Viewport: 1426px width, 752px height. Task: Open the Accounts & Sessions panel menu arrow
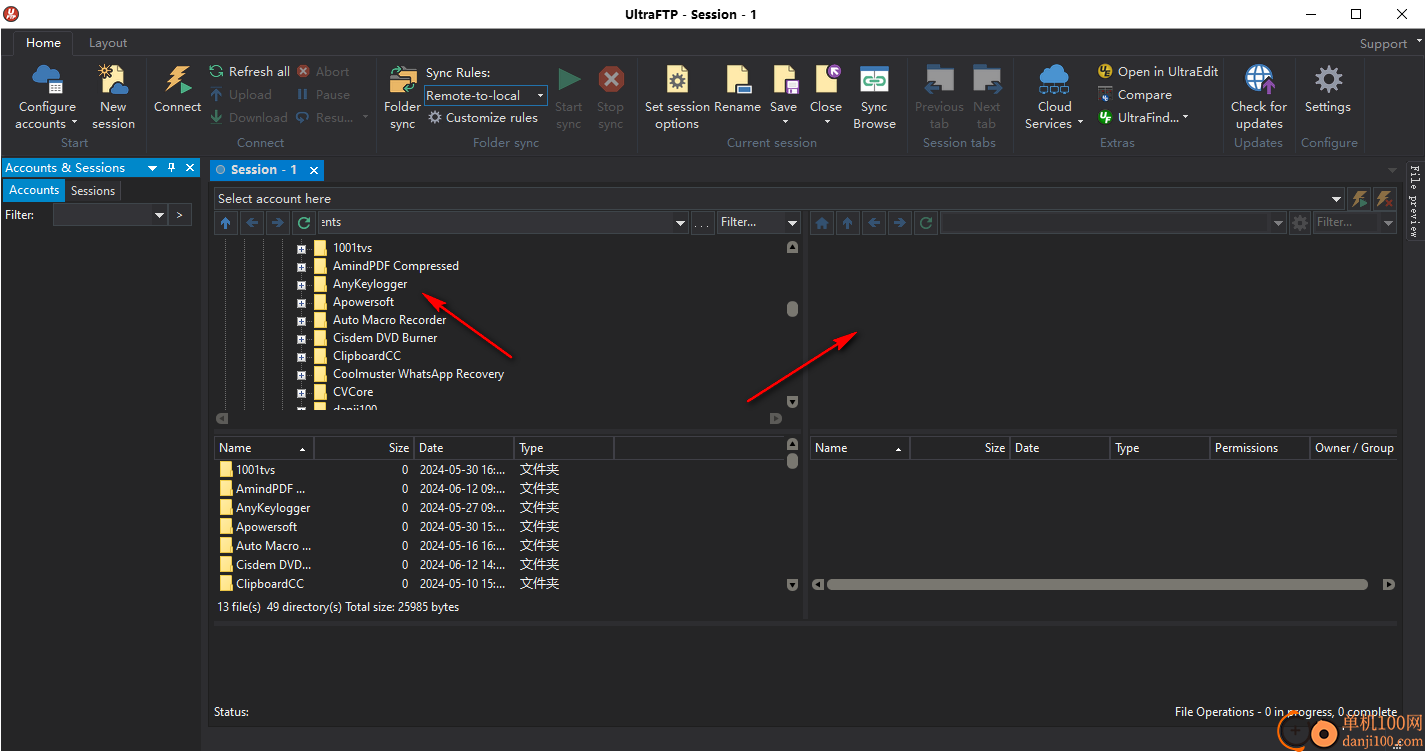(153, 168)
